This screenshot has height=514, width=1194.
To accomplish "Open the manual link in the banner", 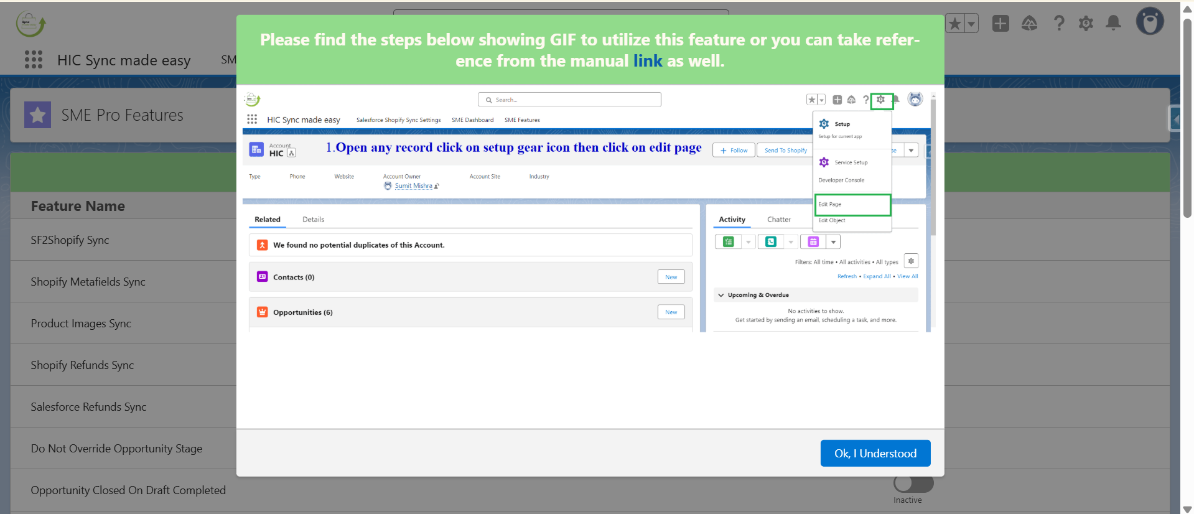I will click(x=648, y=62).
